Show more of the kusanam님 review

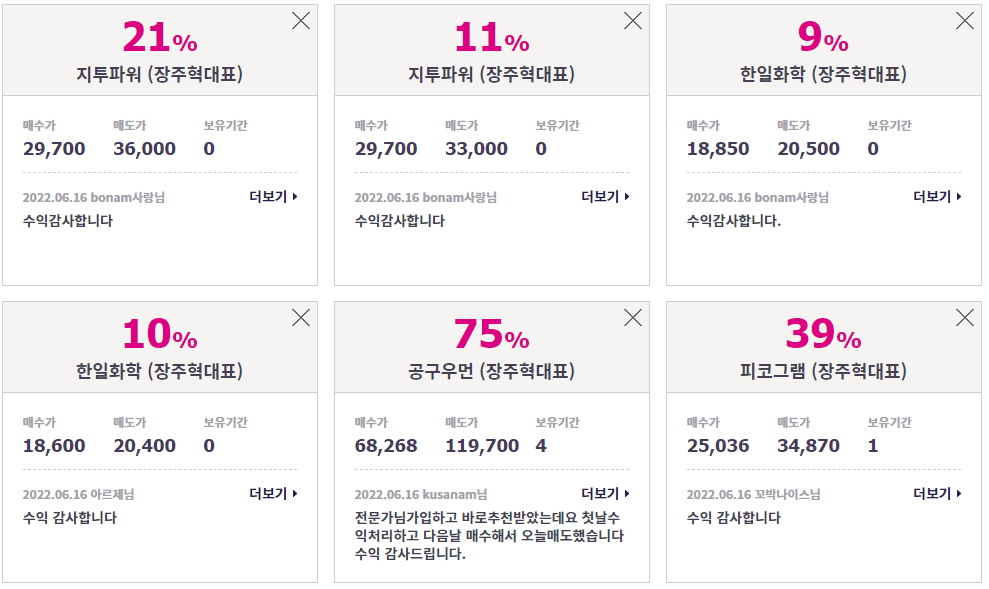click(x=605, y=494)
